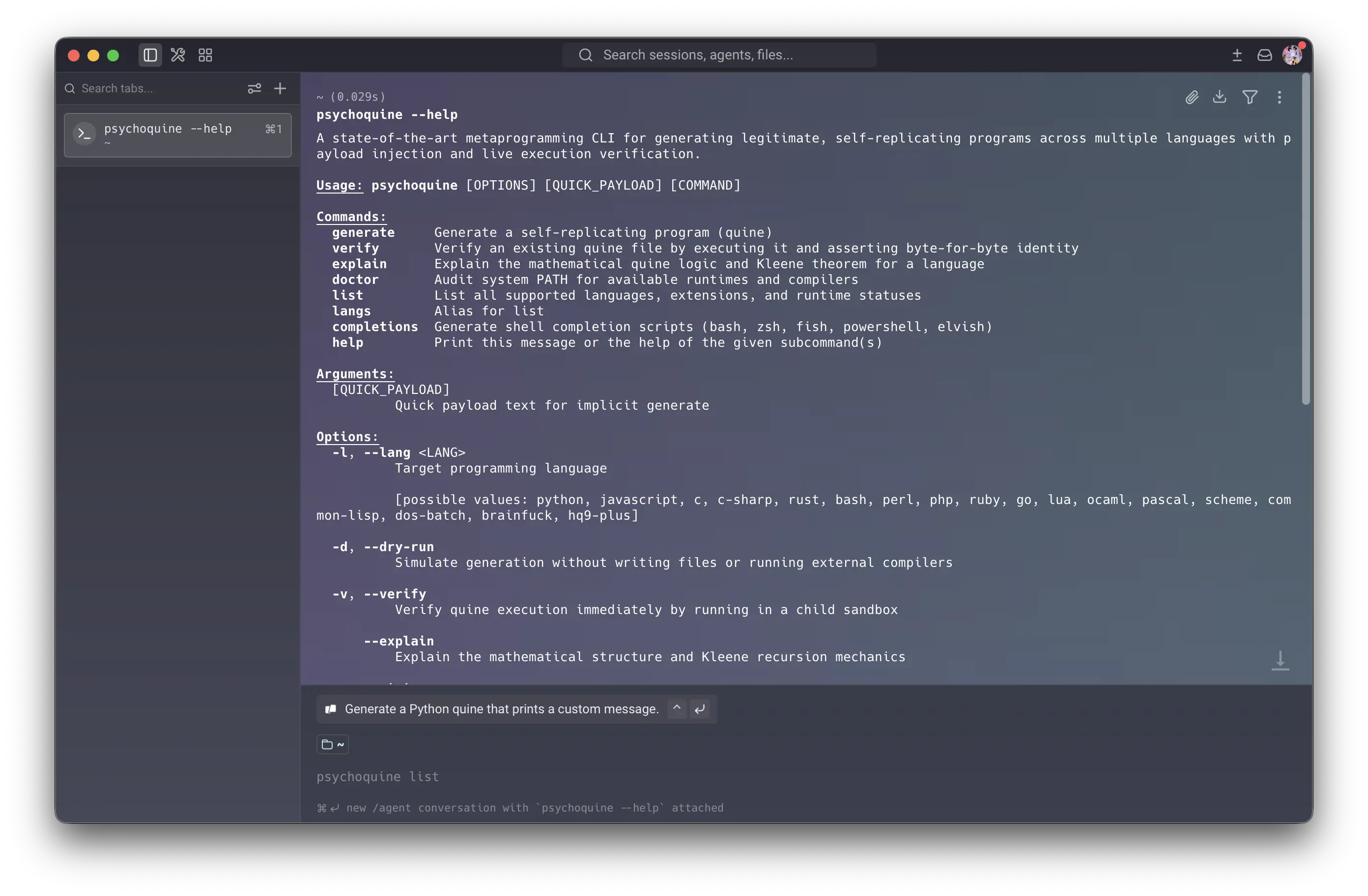This screenshot has width=1368, height=896.
Task: Attach block with paperclip icon
Action: pos(1192,97)
